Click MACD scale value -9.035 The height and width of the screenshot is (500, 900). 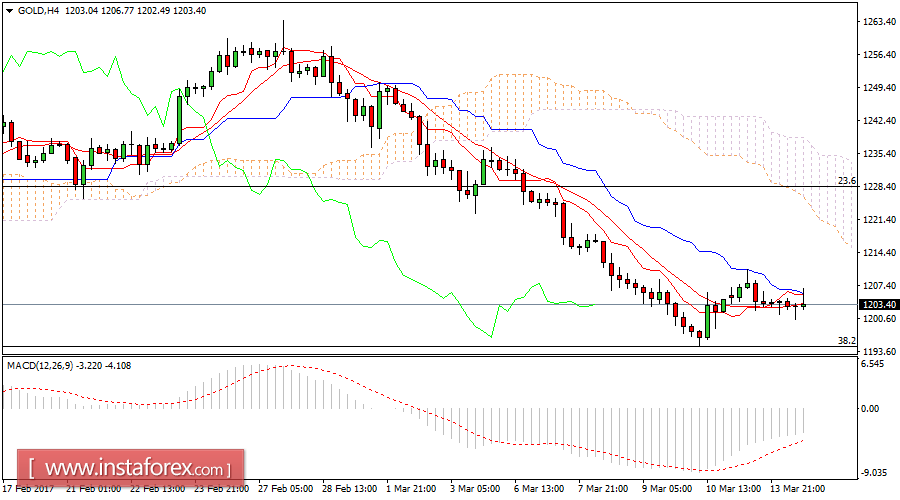[875, 472]
